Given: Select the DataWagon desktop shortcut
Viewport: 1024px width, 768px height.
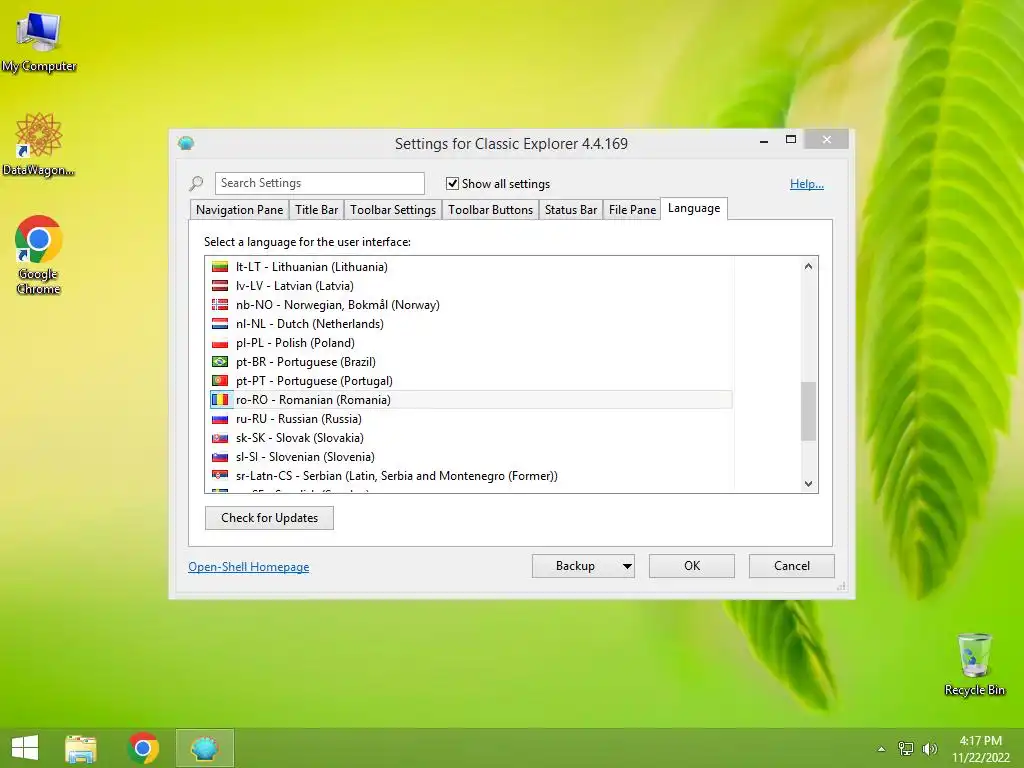Looking at the screenshot, I should point(39,144).
